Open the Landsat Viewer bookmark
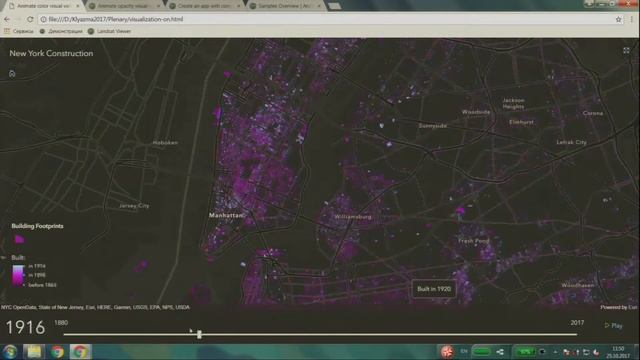 click(x=109, y=31)
